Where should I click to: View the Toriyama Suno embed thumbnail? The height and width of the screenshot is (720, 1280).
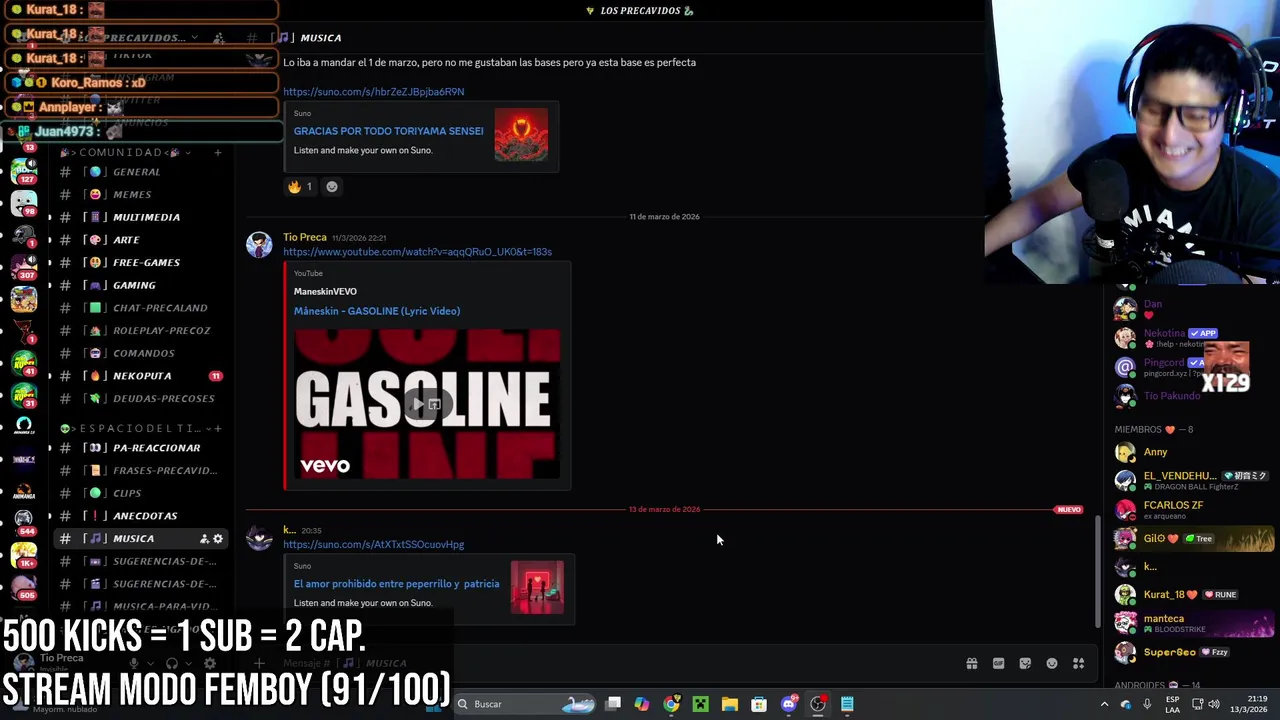521,135
